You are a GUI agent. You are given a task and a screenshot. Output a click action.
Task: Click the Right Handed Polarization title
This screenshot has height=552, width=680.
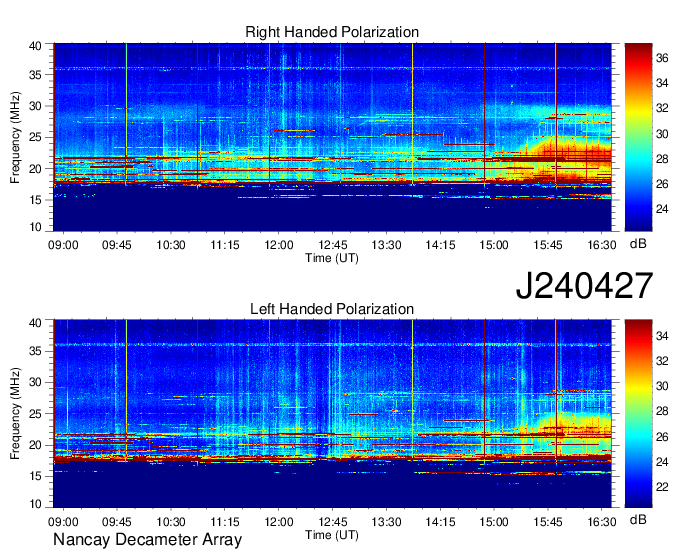[332, 32]
